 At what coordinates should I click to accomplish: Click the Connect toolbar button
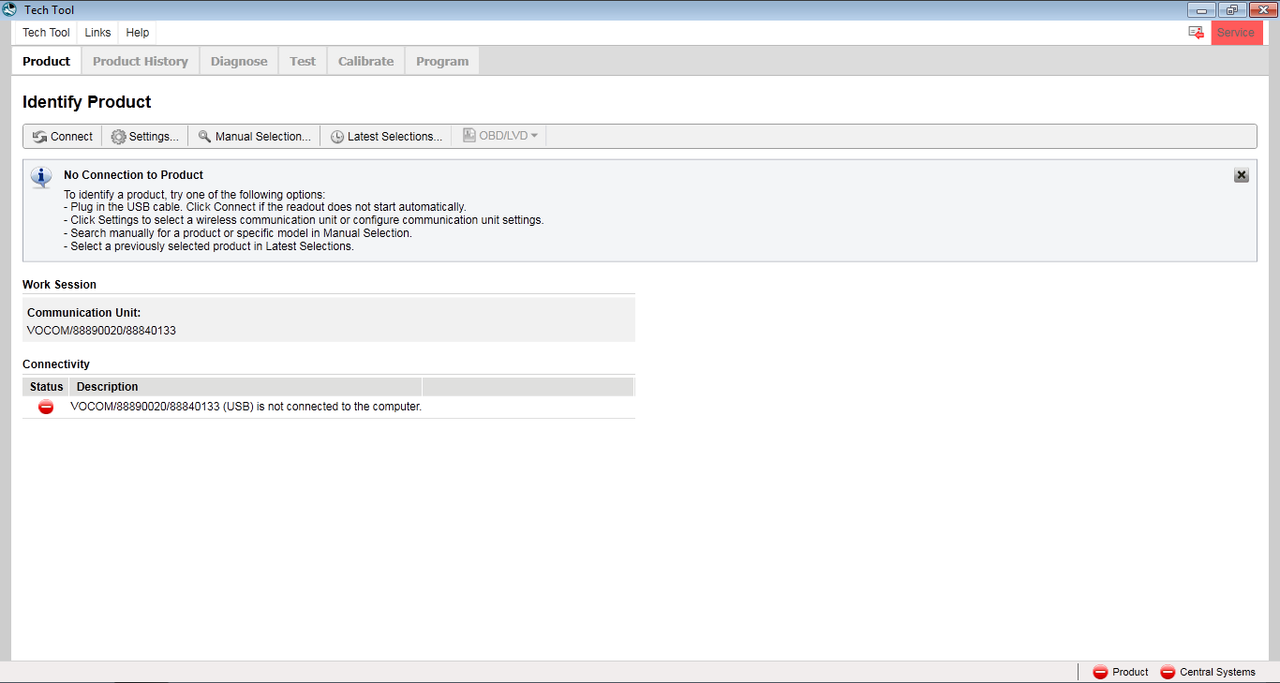tap(62, 136)
